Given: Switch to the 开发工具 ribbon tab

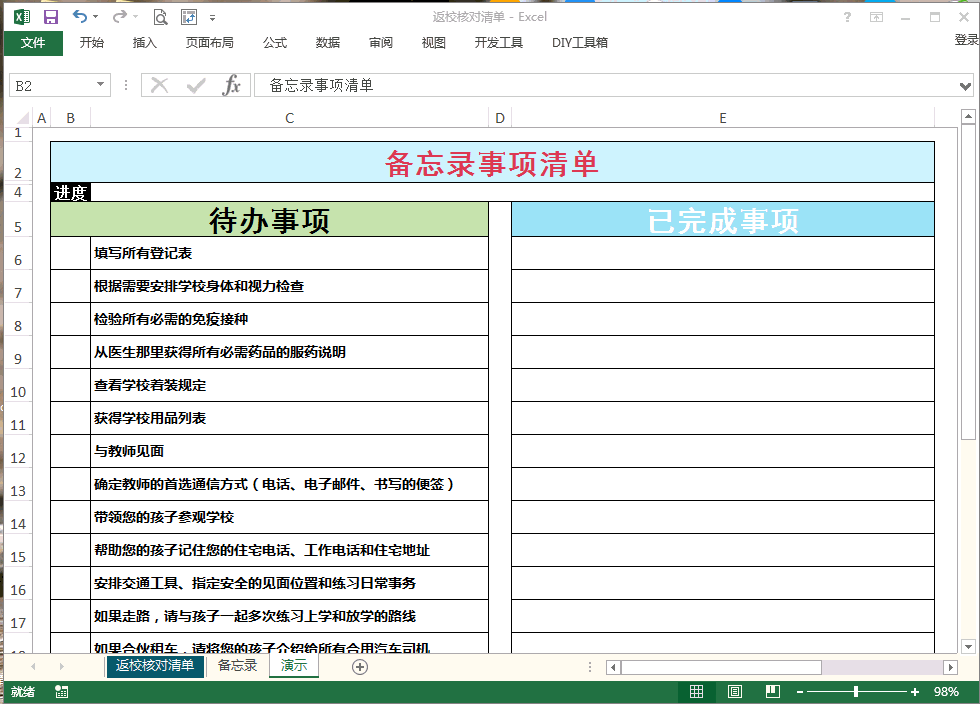Looking at the screenshot, I should 499,43.
